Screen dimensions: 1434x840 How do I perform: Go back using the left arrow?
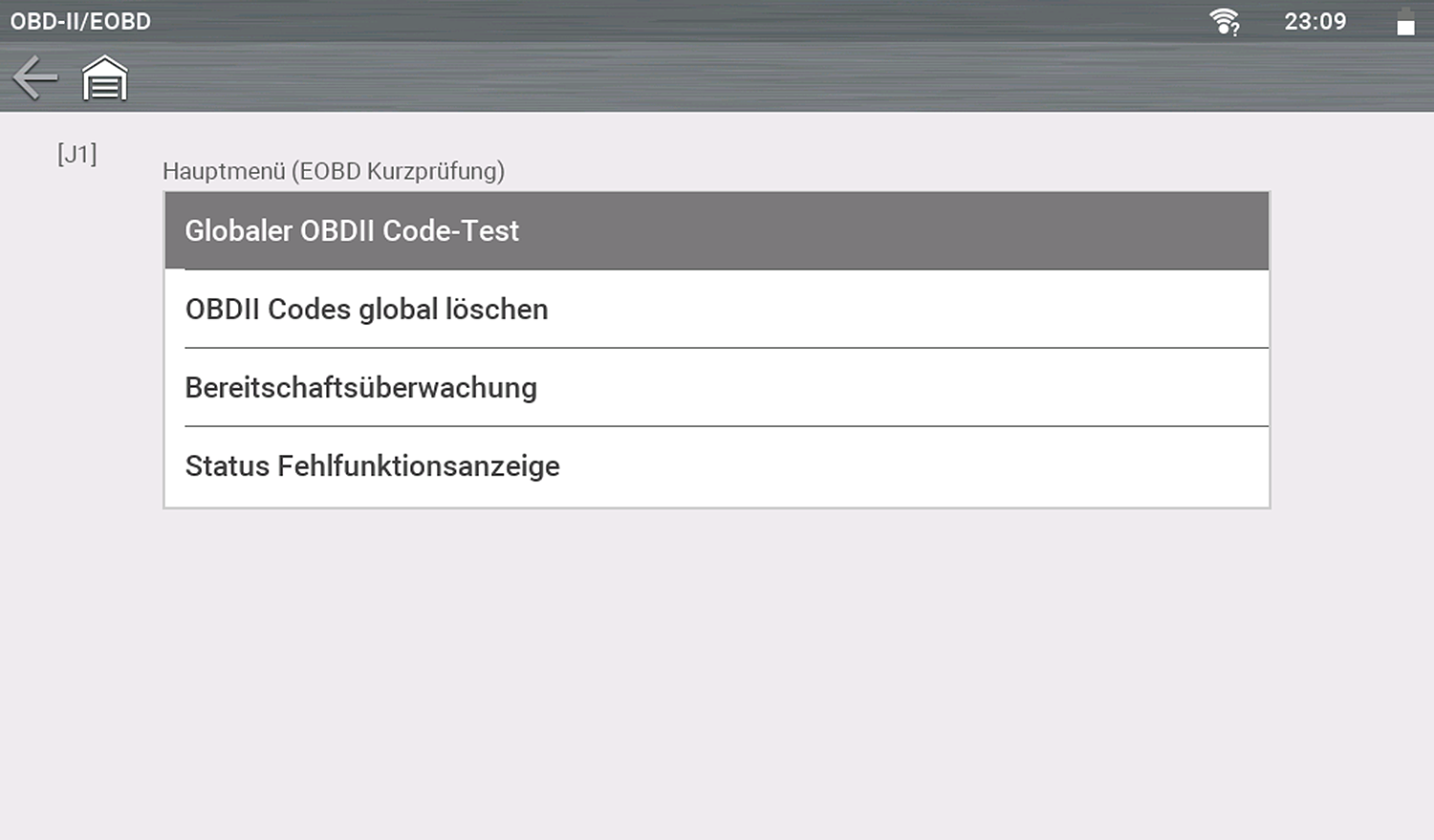[35, 77]
